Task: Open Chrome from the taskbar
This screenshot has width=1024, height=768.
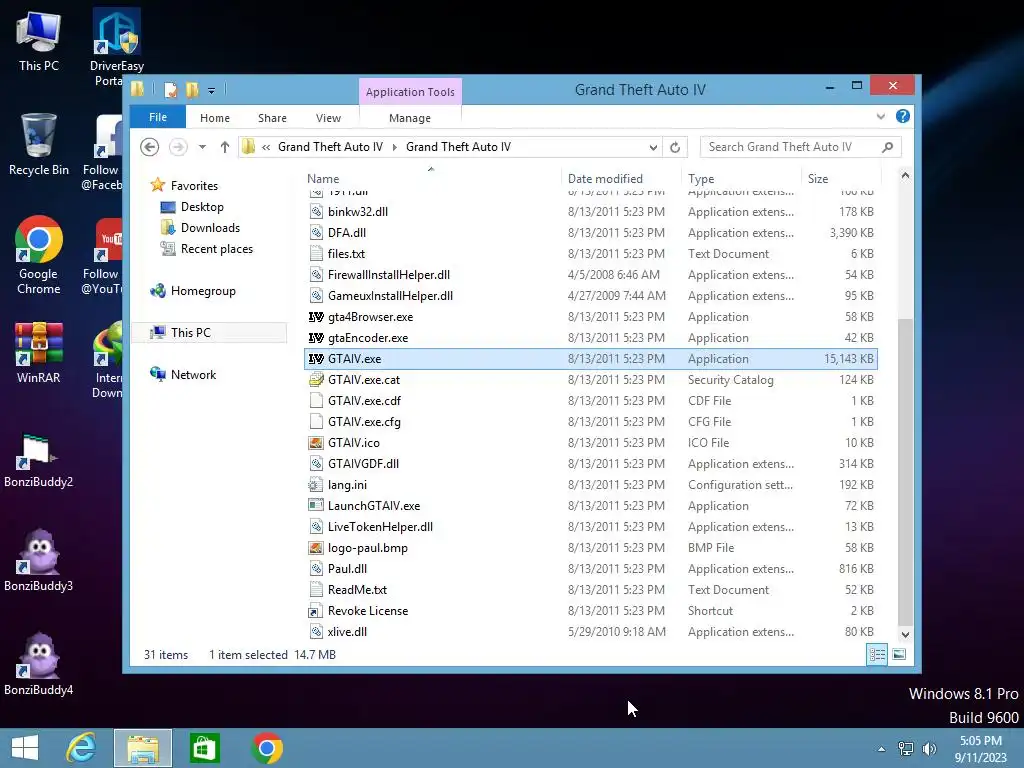Action: pyautogui.click(x=266, y=748)
